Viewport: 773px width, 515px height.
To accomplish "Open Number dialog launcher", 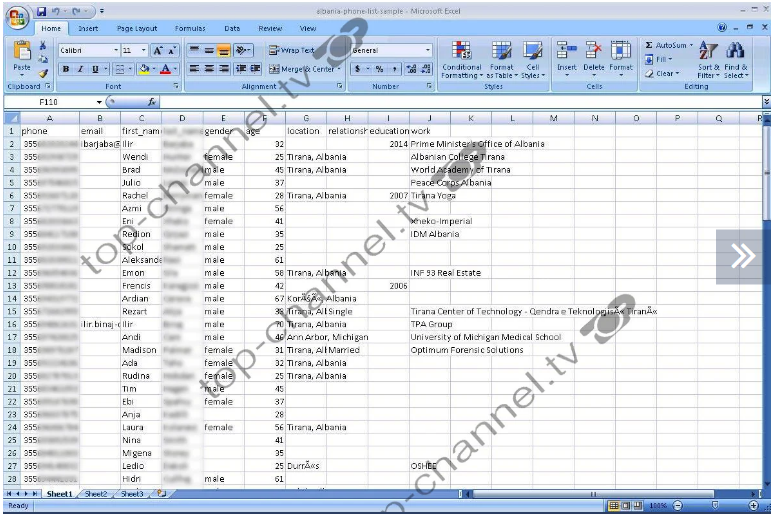I will pyautogui.click(x=429, y=86).
